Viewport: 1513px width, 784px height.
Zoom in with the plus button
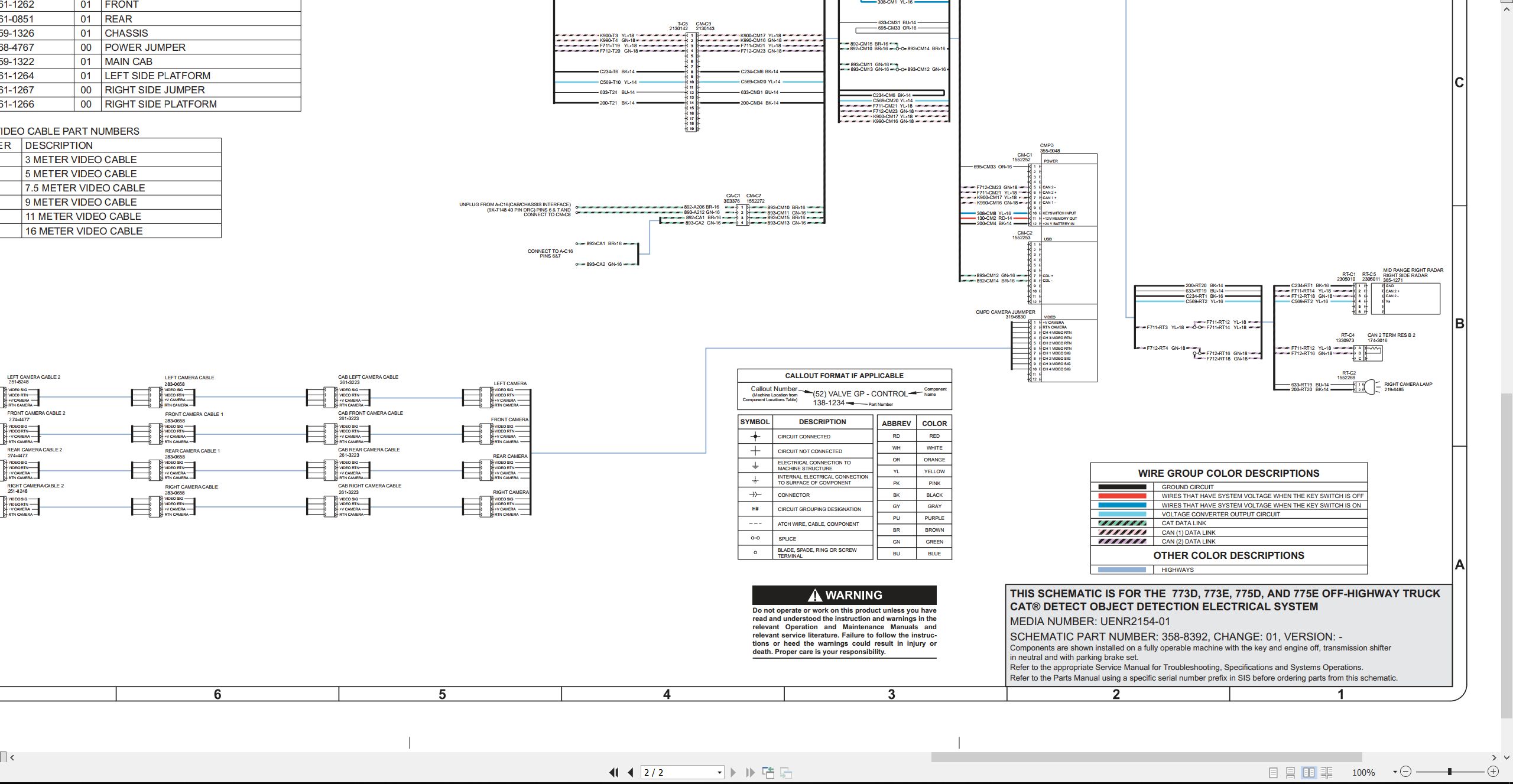pyautogui.click(x=1493, y=772)
